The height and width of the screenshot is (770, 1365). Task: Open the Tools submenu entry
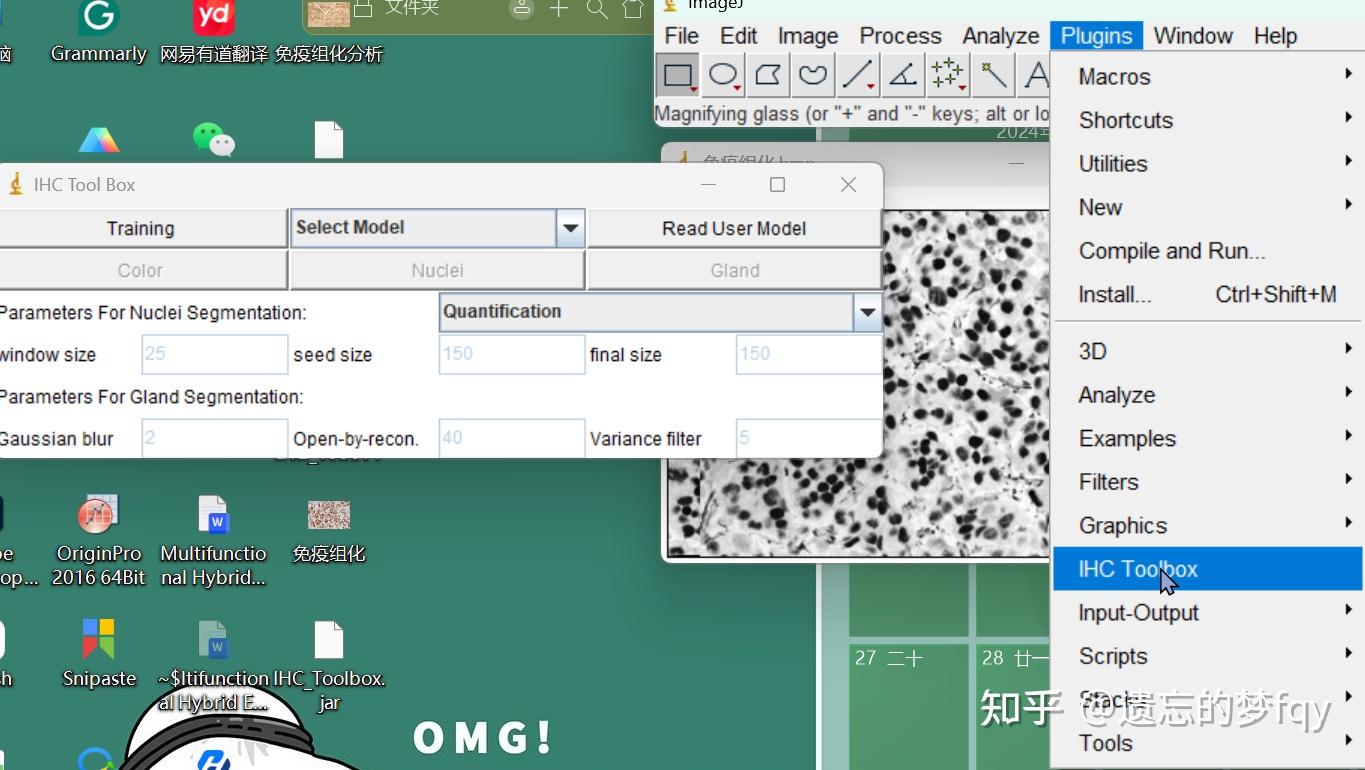[1207, 743]
